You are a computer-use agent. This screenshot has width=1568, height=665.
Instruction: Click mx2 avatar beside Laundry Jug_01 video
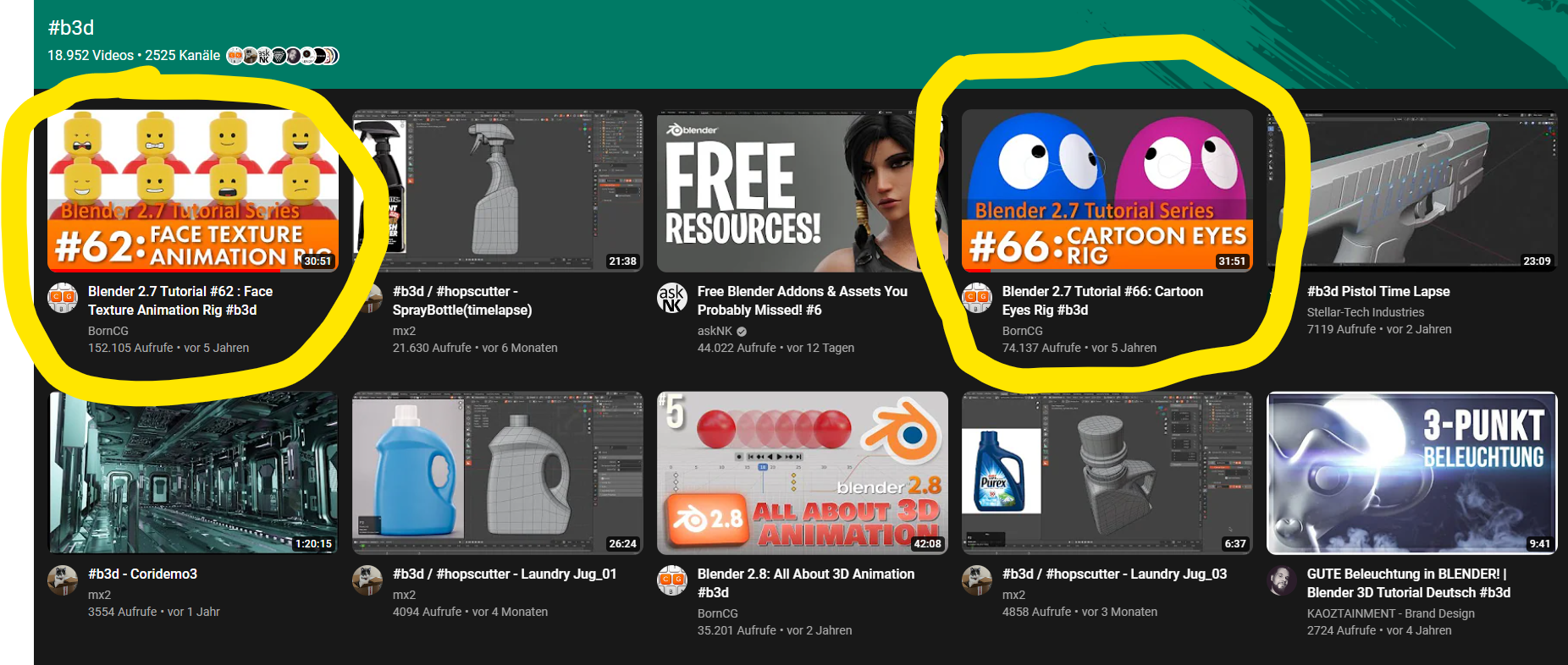pos(367,580)
